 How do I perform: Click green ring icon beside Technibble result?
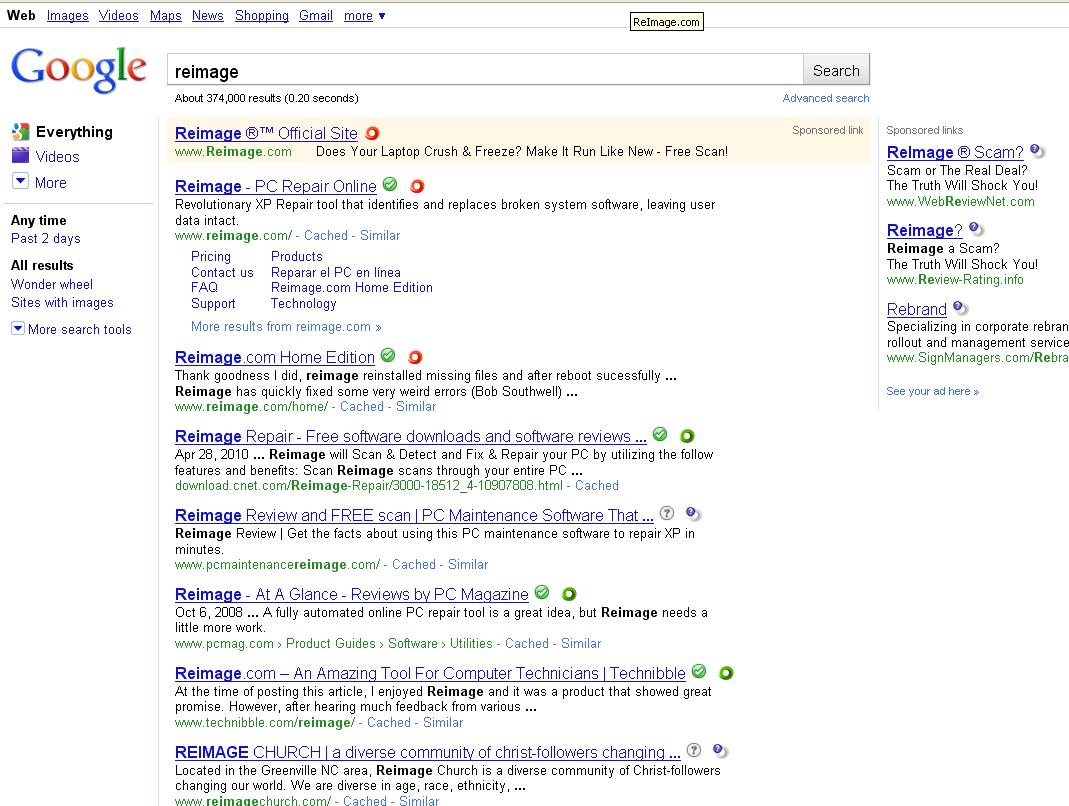tap(726, 673)
